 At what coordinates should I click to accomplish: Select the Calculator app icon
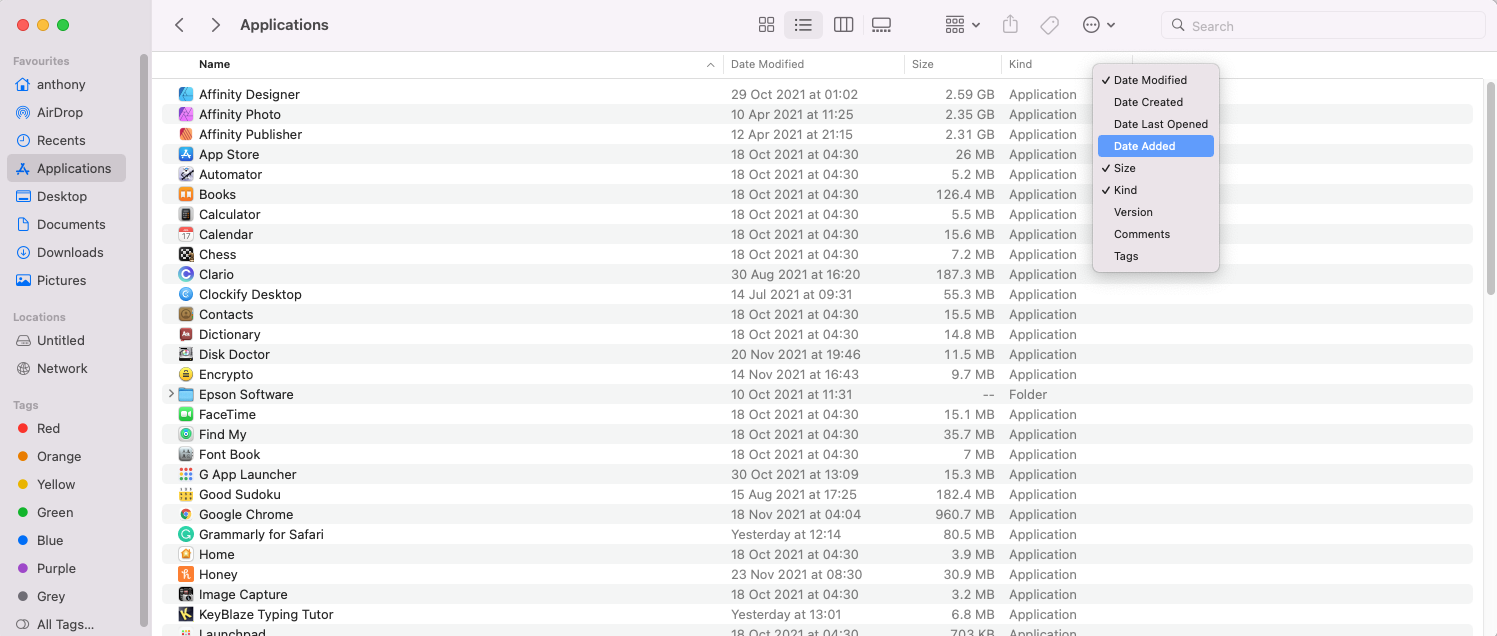click(186, 214)
